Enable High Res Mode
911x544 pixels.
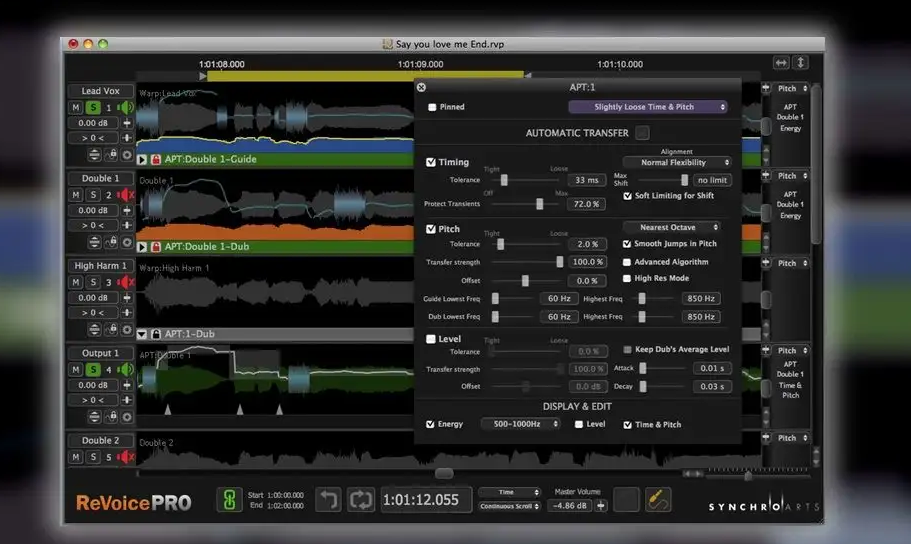(x=627, y=278)
